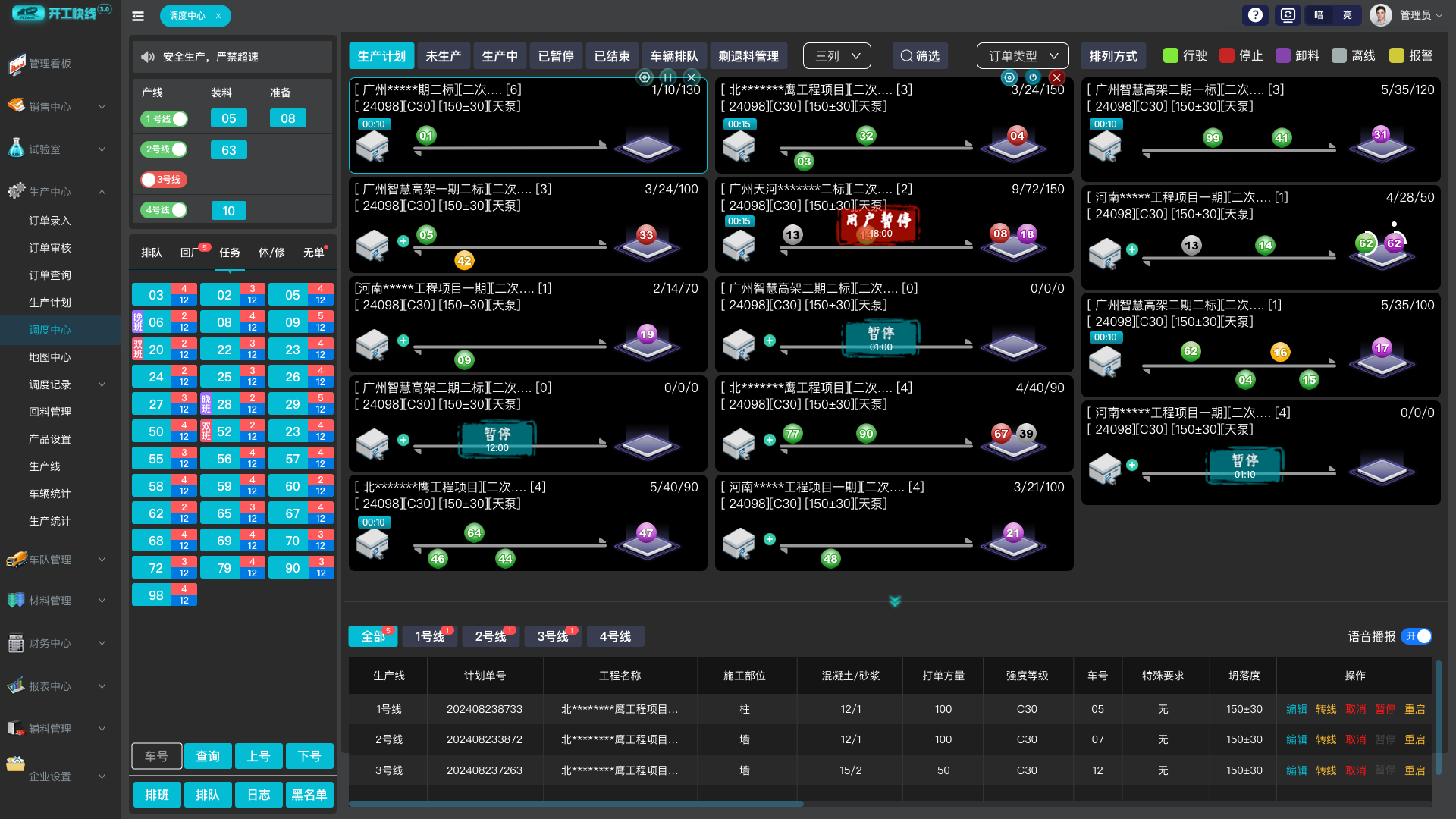Click the double chevron collapse arrow
This screenshot has height=819, width=1456.
pyautogui.click(x=895, y=601)
